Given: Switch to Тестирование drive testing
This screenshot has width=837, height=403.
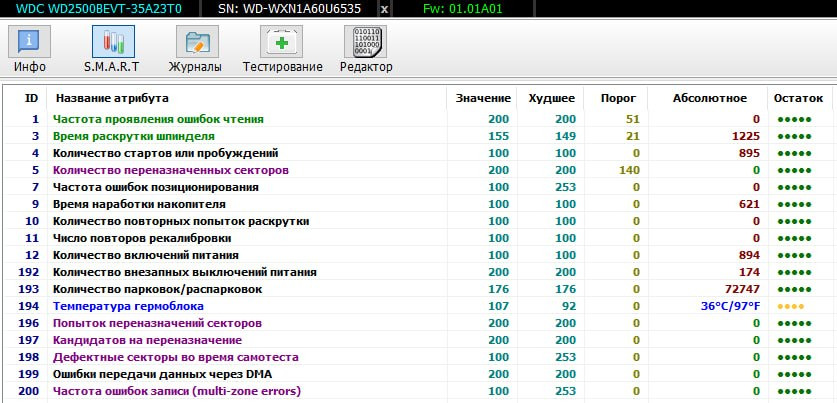Looking at the screenshot, I should [282, 50].
